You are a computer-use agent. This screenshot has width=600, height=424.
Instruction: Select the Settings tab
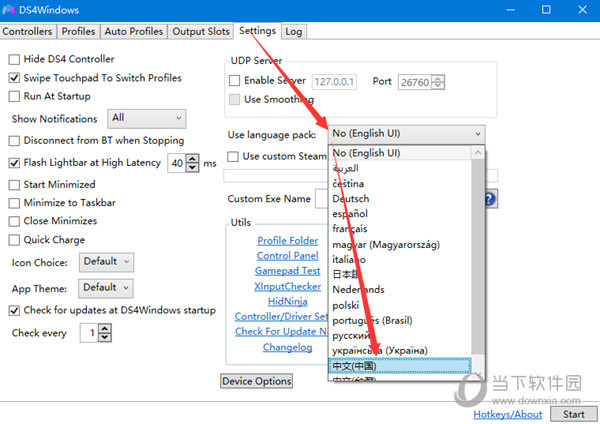[258, 31]
